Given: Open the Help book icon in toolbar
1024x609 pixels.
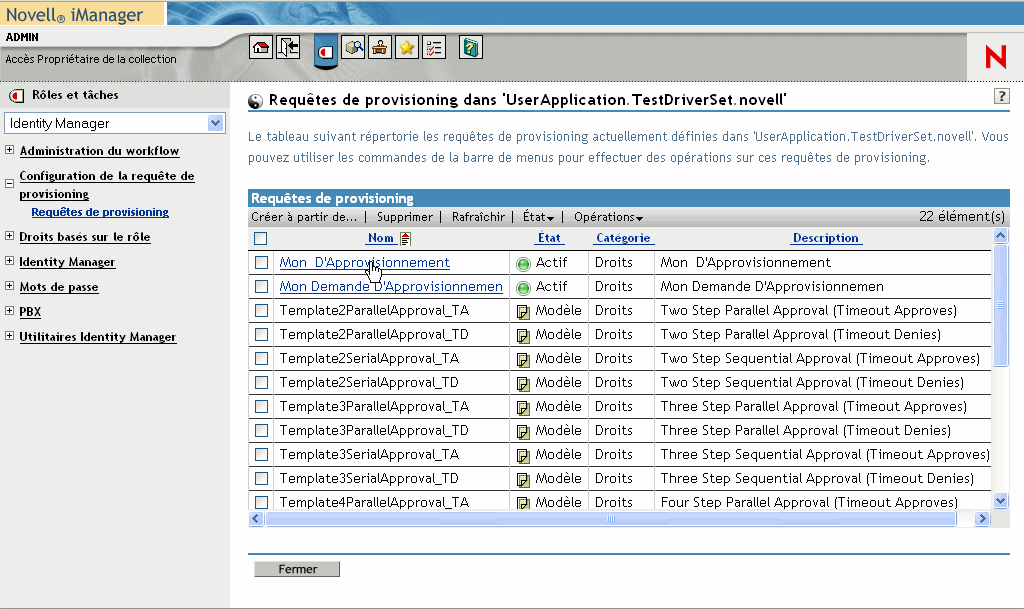Looking at the screenshot, I should point(471,47).
